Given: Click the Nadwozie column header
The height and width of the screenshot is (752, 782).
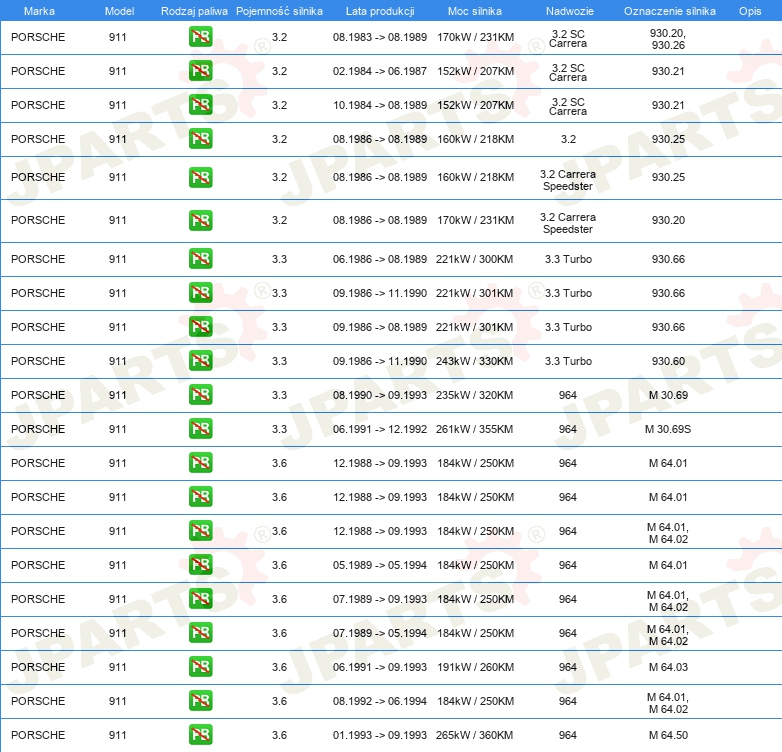Looking at the screenshot, I should [570, 11].
